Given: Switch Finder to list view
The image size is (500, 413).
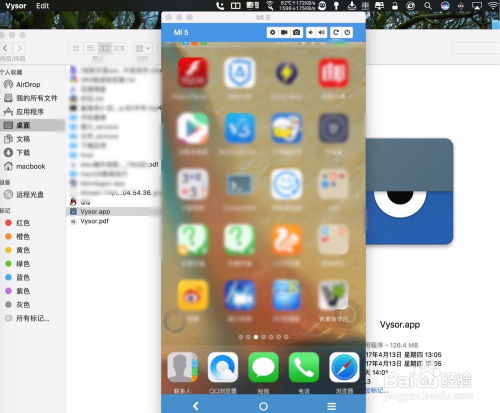Looking at the screenshot, I should (90, 48).
